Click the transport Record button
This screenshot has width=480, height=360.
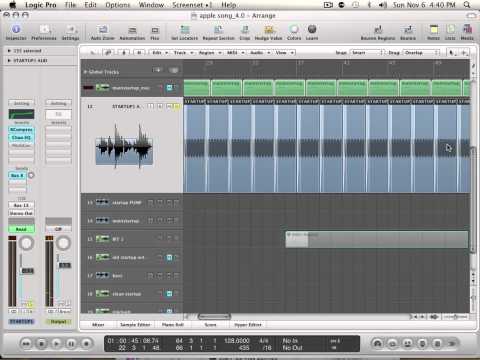(86, 343)
